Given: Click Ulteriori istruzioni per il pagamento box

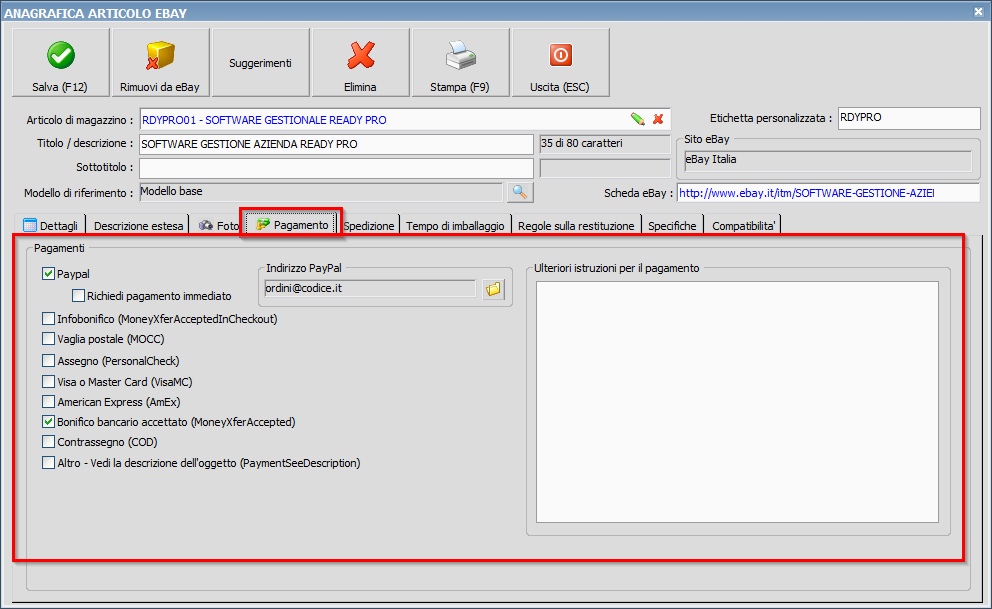Looking at the screenshot, I should point(737,402).
